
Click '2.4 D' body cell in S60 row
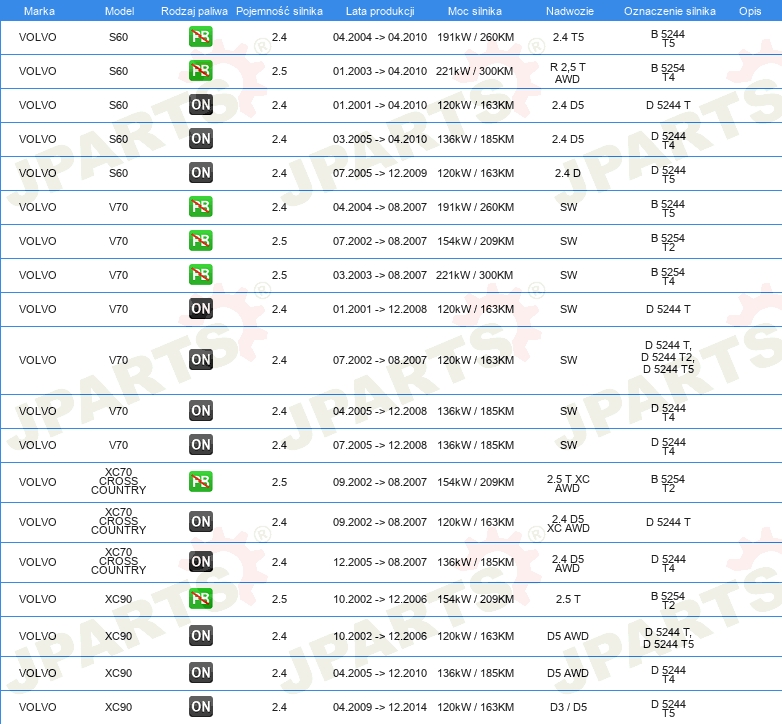click(x=568, y=173)
